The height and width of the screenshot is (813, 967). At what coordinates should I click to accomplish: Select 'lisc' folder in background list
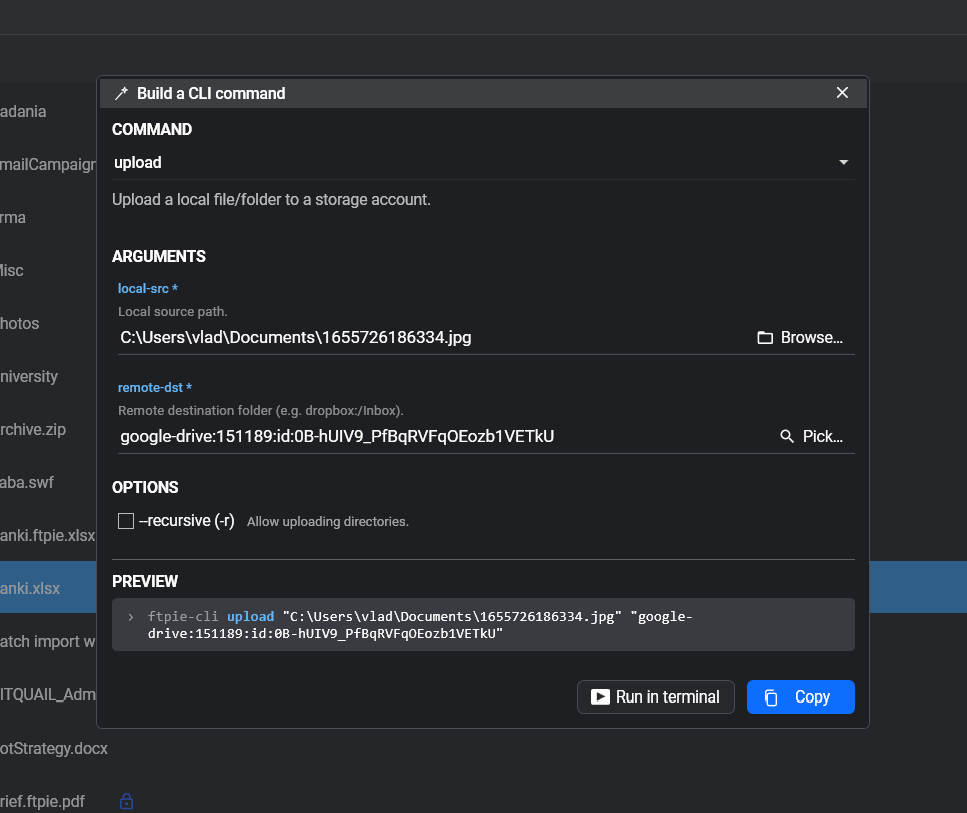[x=12, y=271]
